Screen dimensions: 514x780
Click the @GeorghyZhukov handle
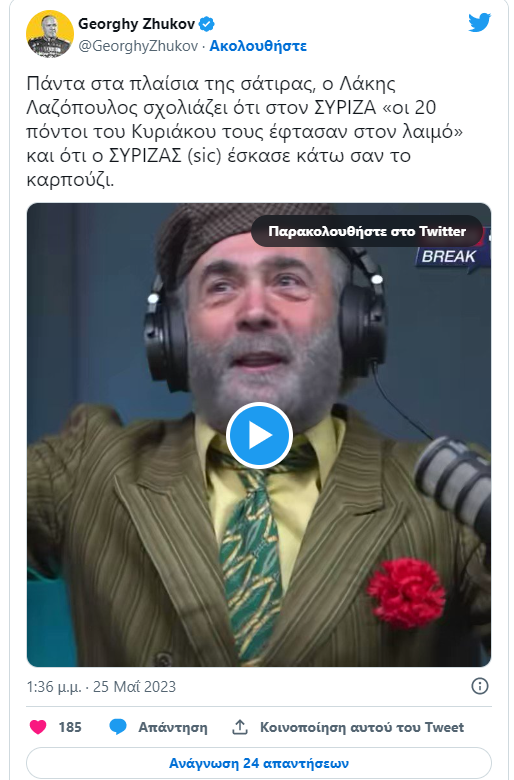pos(138,46)
